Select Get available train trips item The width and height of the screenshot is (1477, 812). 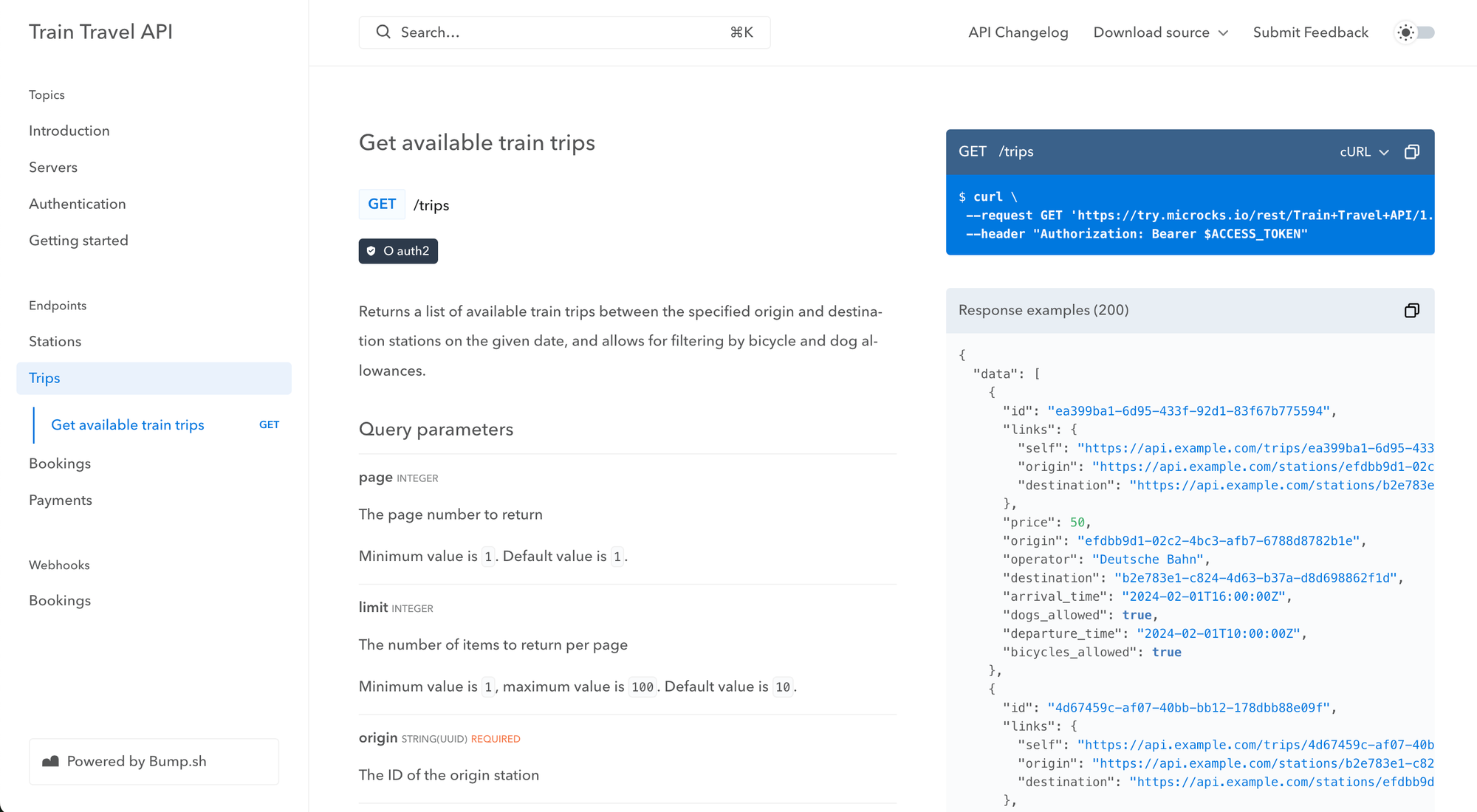128,425
